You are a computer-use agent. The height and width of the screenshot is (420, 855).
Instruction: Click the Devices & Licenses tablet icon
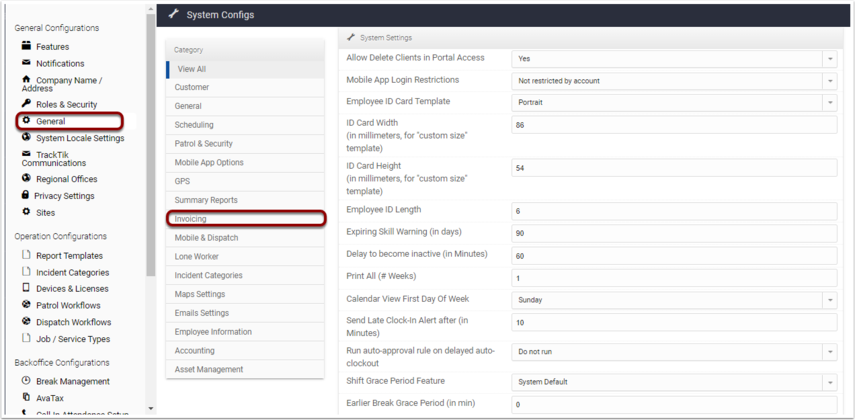(26, 288)
